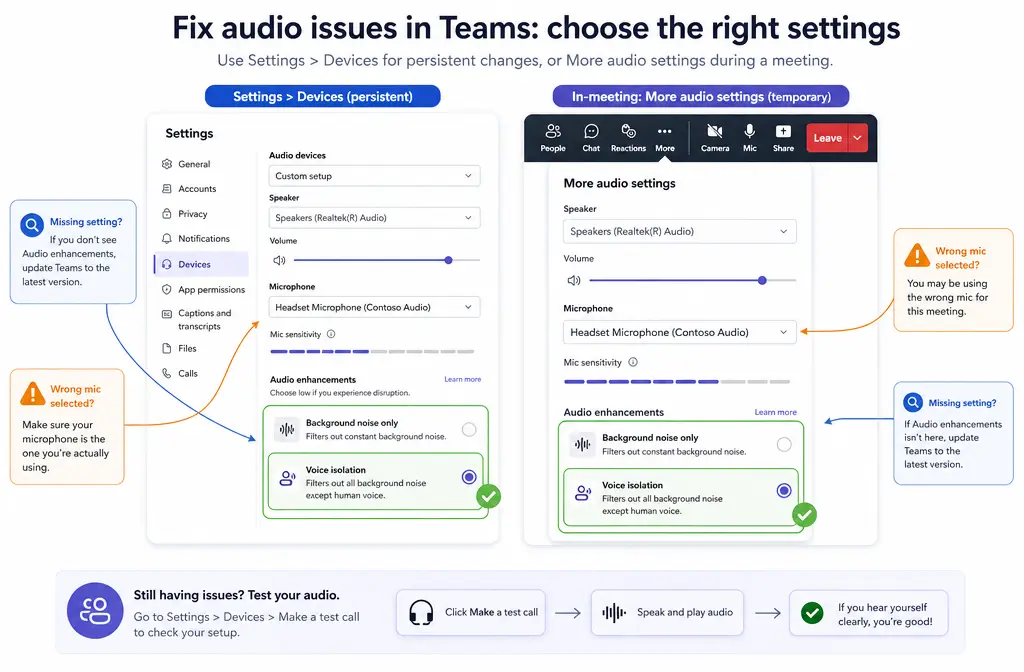The image size is (1024, 672).
Task: Click Learn more link in More audio settings
Action: (x=775, y=412)
